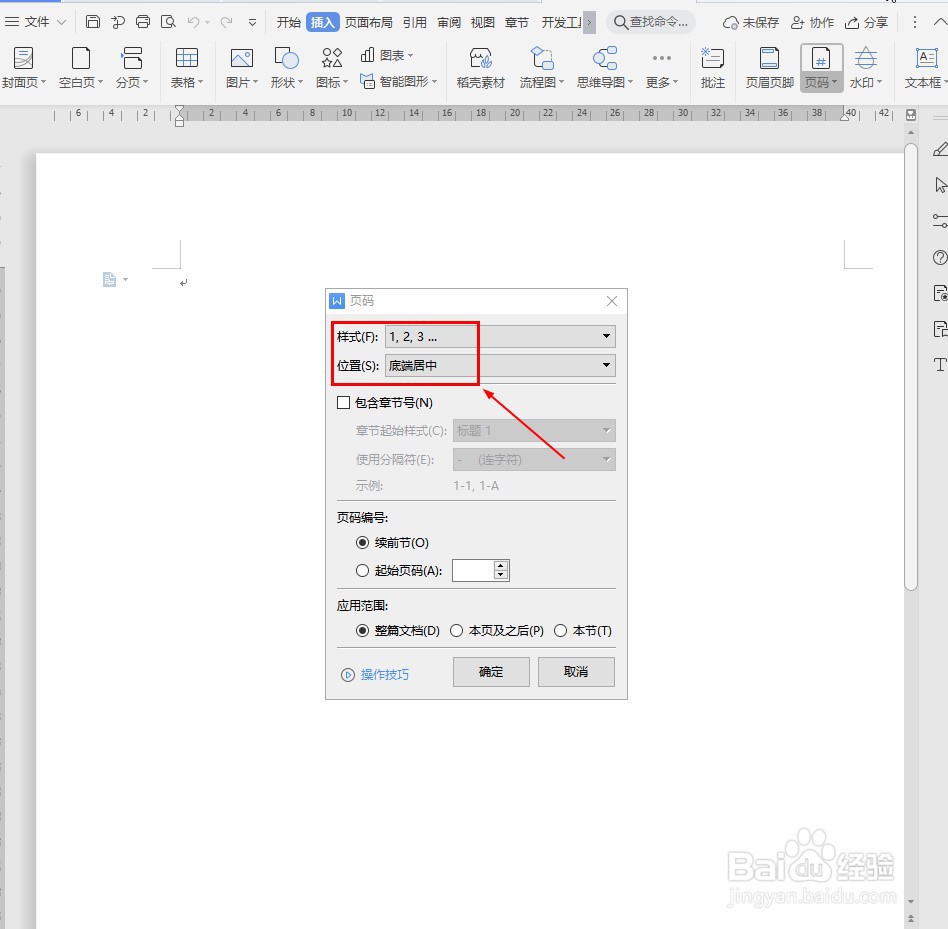Open the position (位置) dropdown
948x929 pixels.
[x=500, y=365]
